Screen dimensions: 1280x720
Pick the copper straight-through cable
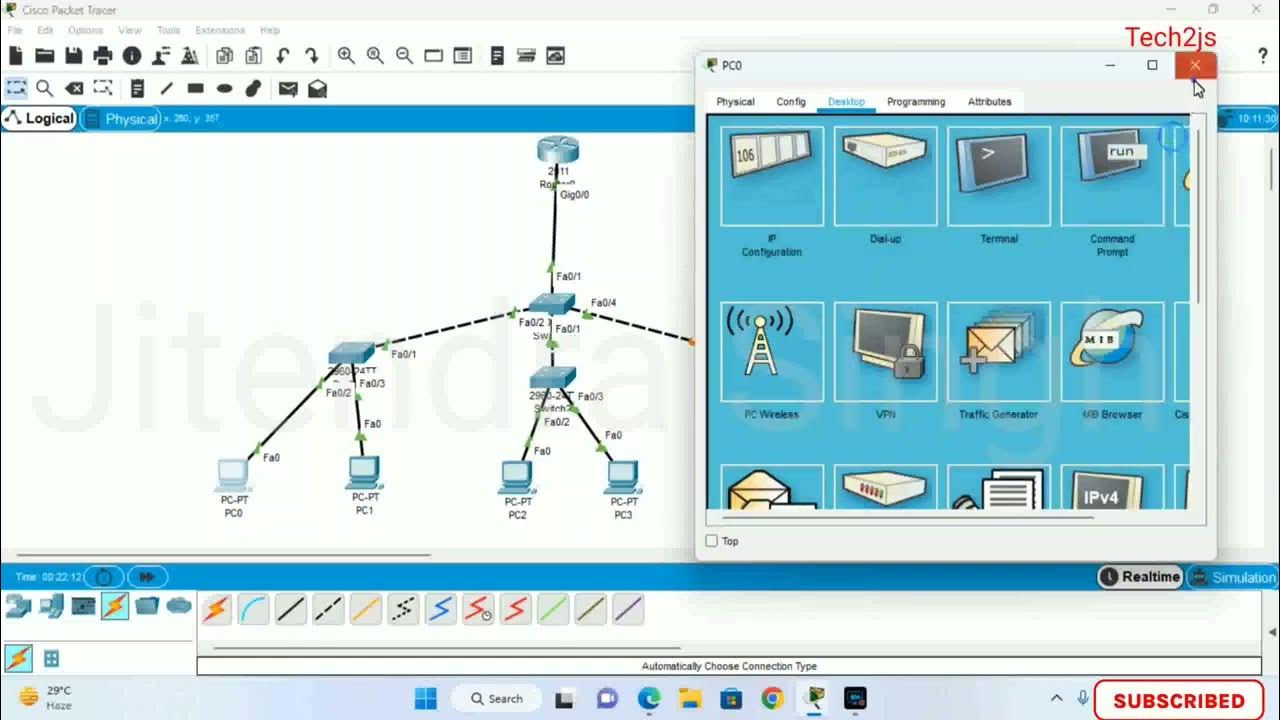(x=291, y=609)
